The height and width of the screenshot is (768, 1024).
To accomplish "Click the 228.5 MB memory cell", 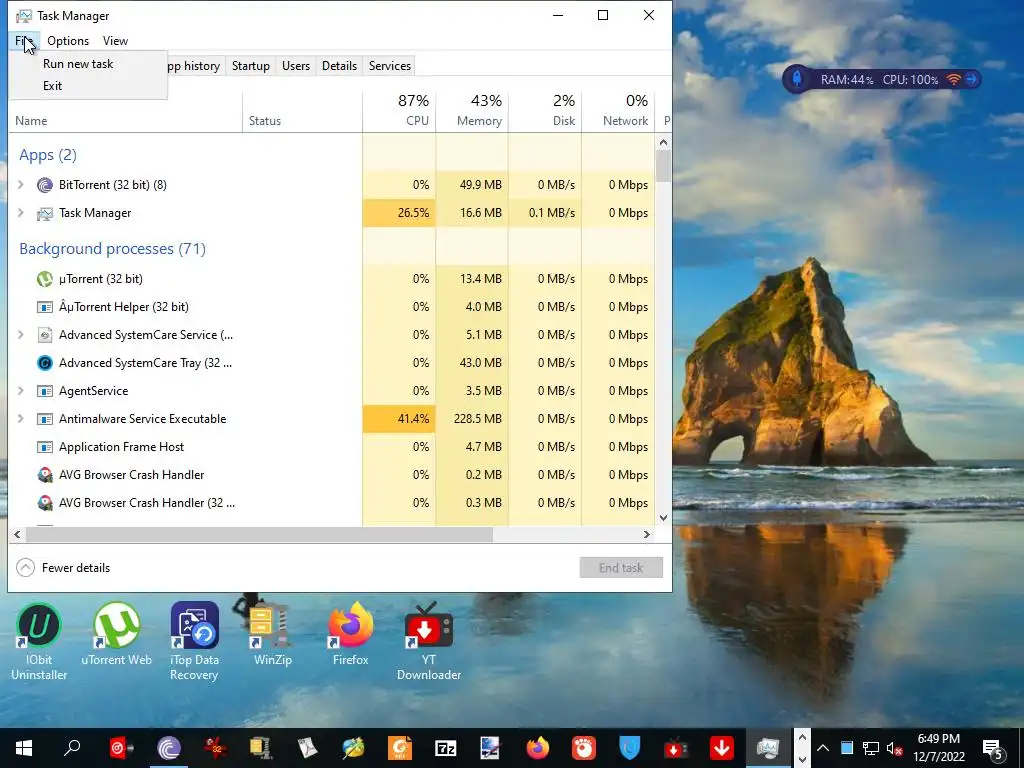I will point(472,419).
